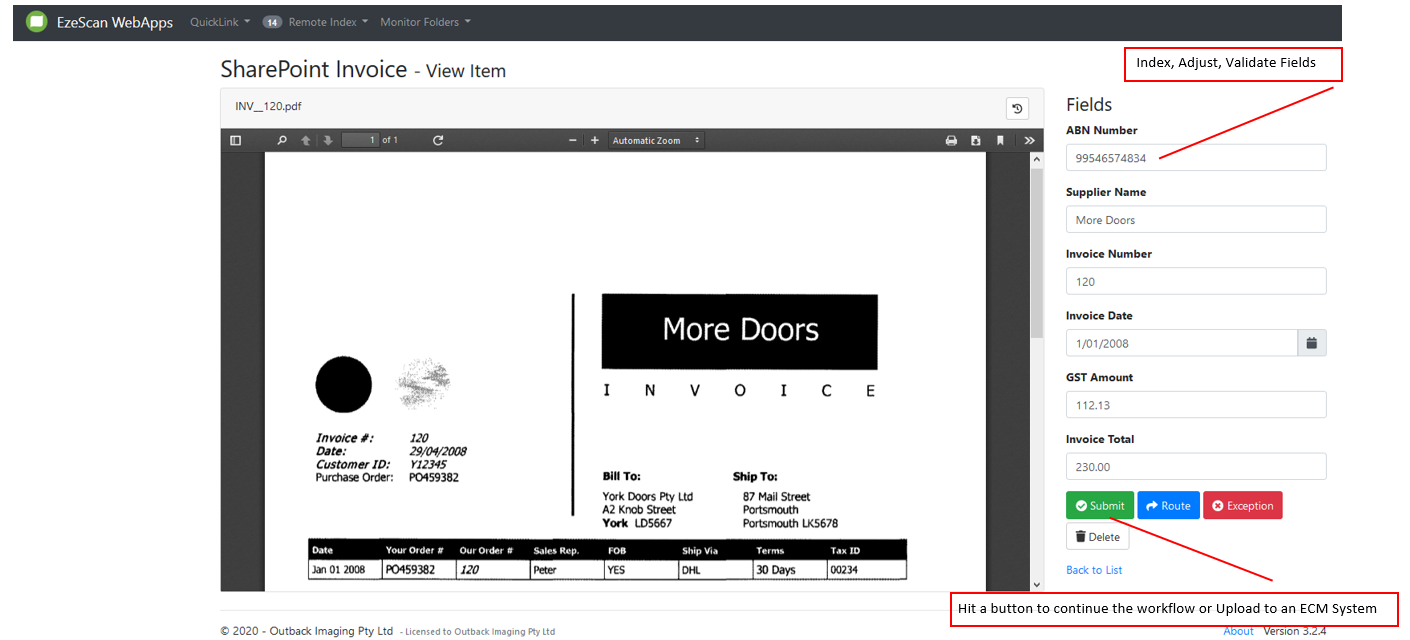Click the PO459382 purchase order text

click(x=434, y=478)
